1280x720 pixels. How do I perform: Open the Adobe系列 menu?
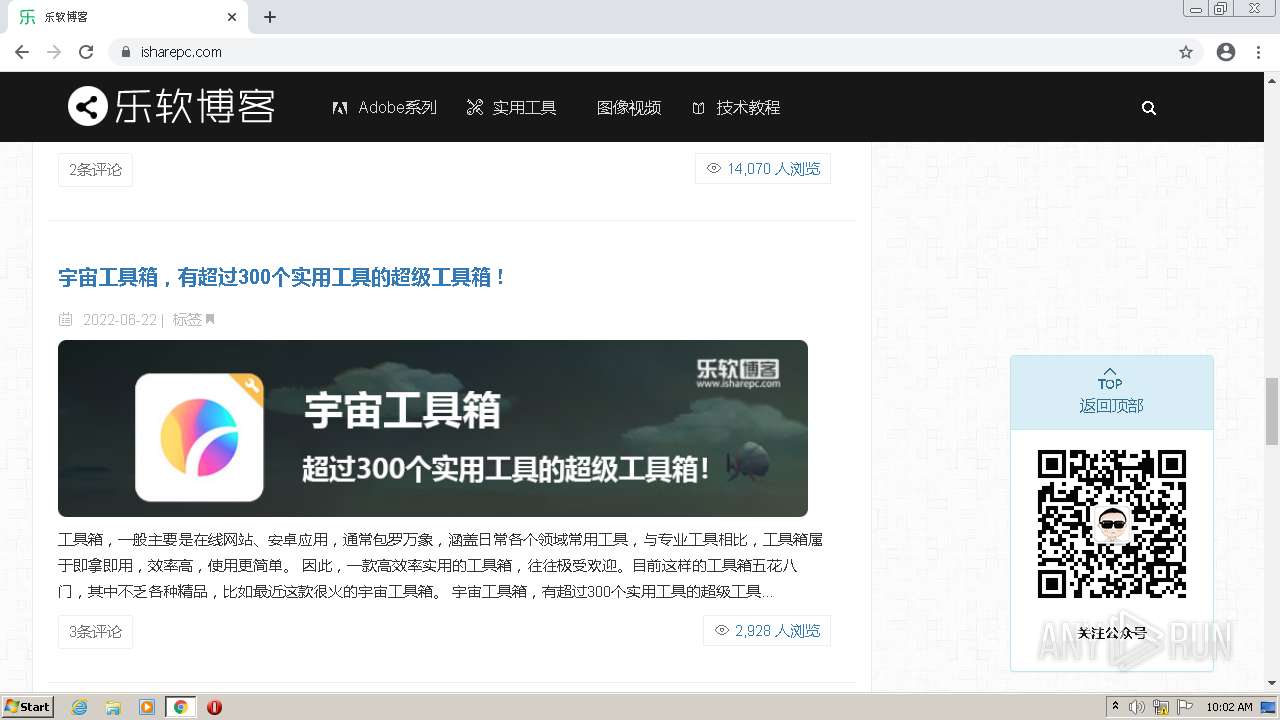tap(385, 107)
